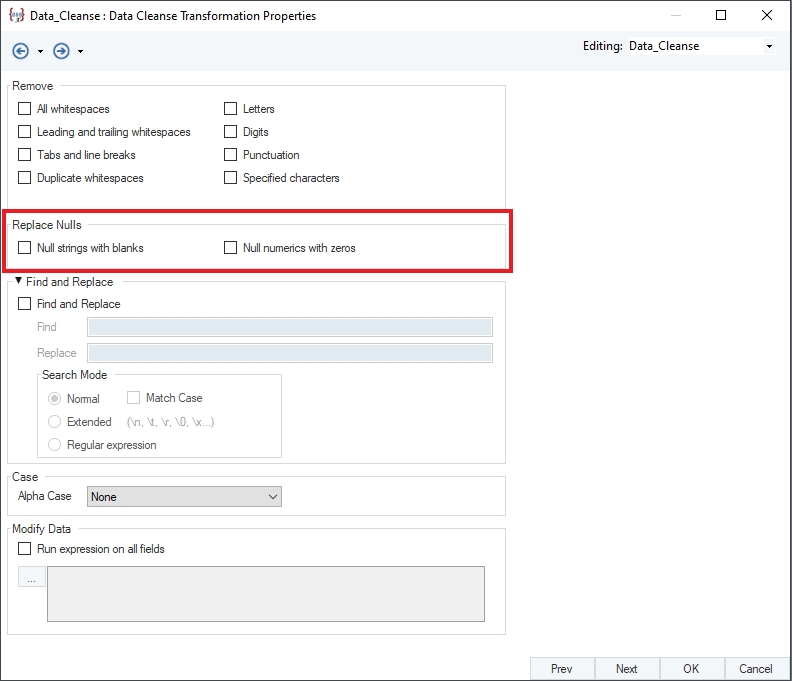Check Leading and trailing whitespaces

pos(25,132)
